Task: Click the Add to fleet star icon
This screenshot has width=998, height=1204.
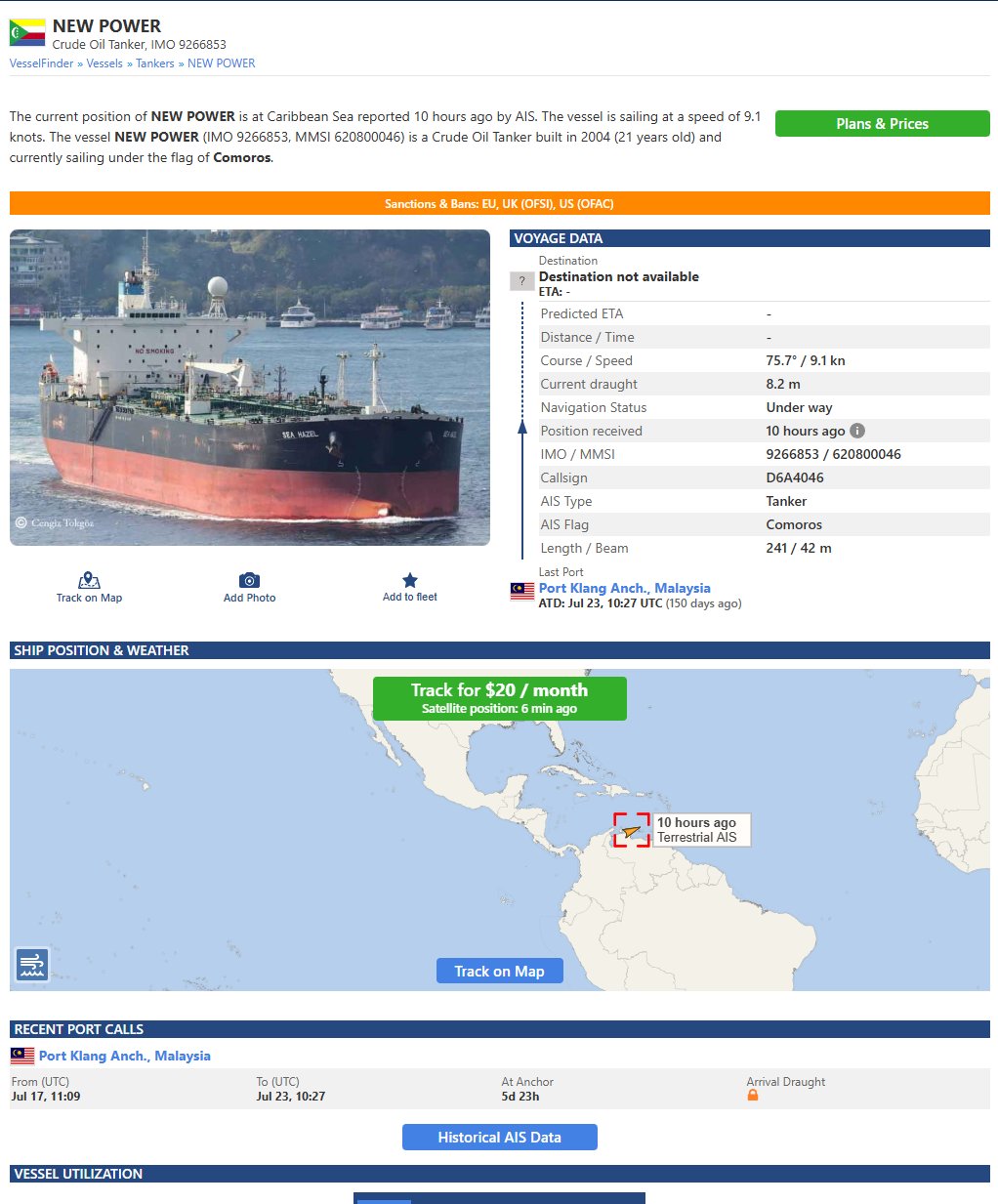Action: click(x=410, y=580)
